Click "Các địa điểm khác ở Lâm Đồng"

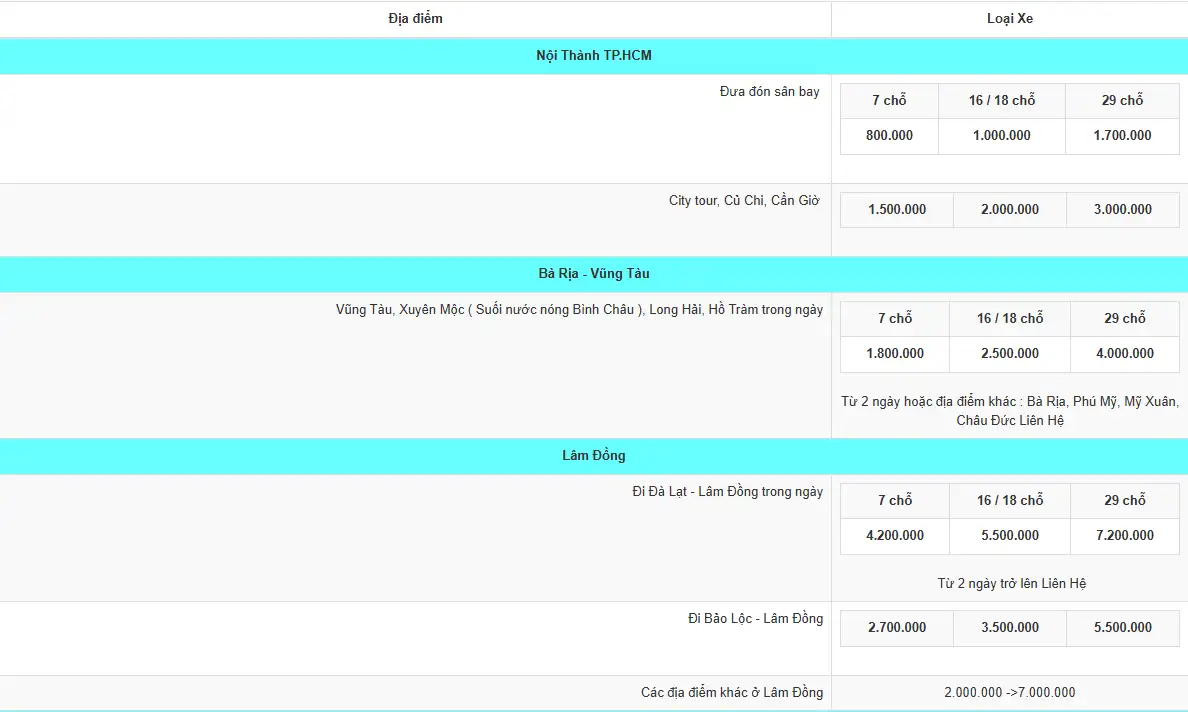[x=732, y=692]
